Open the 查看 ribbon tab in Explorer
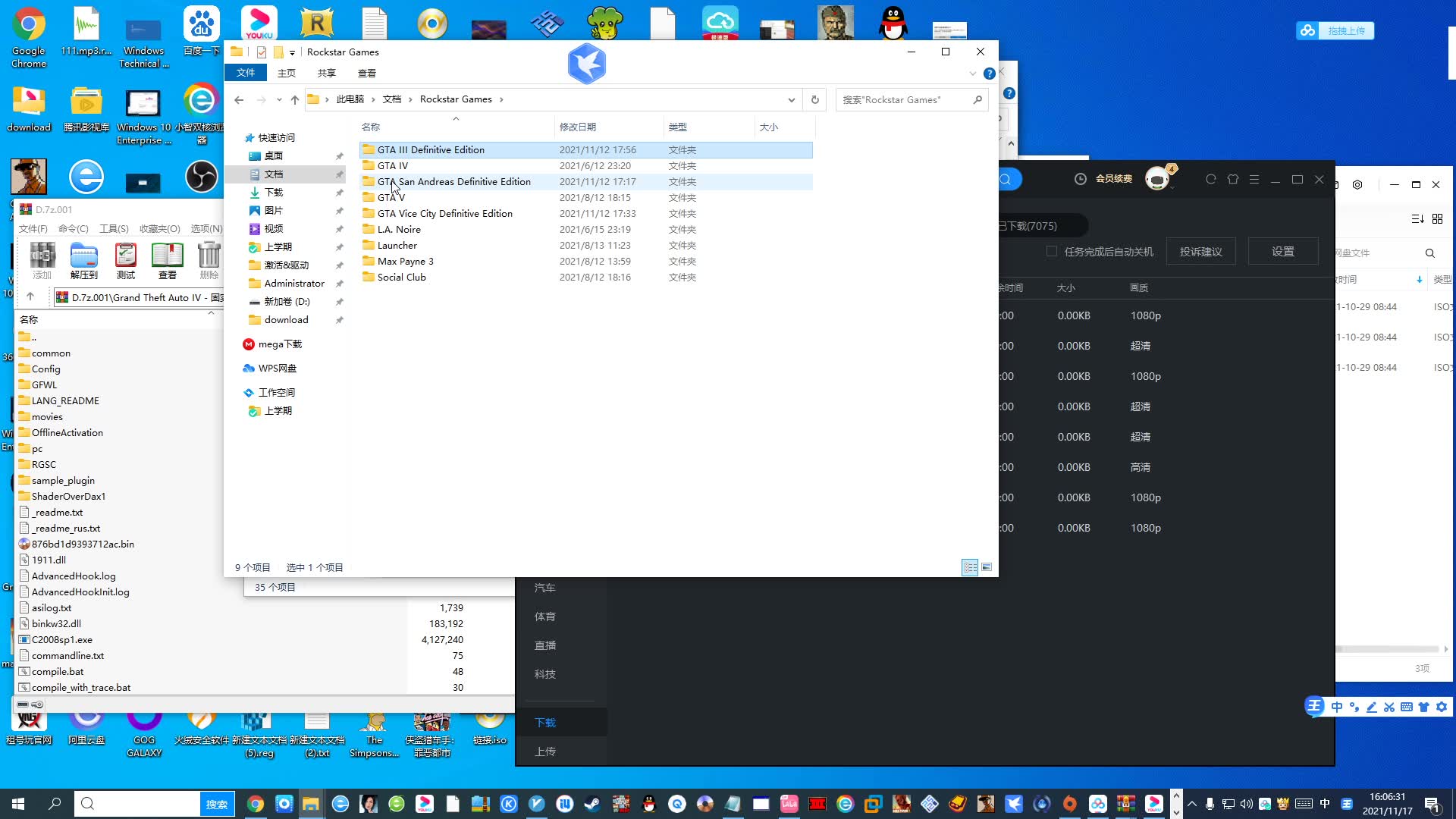The width and height of the screenshot is (1456, 819). click(x=367, y=74)
